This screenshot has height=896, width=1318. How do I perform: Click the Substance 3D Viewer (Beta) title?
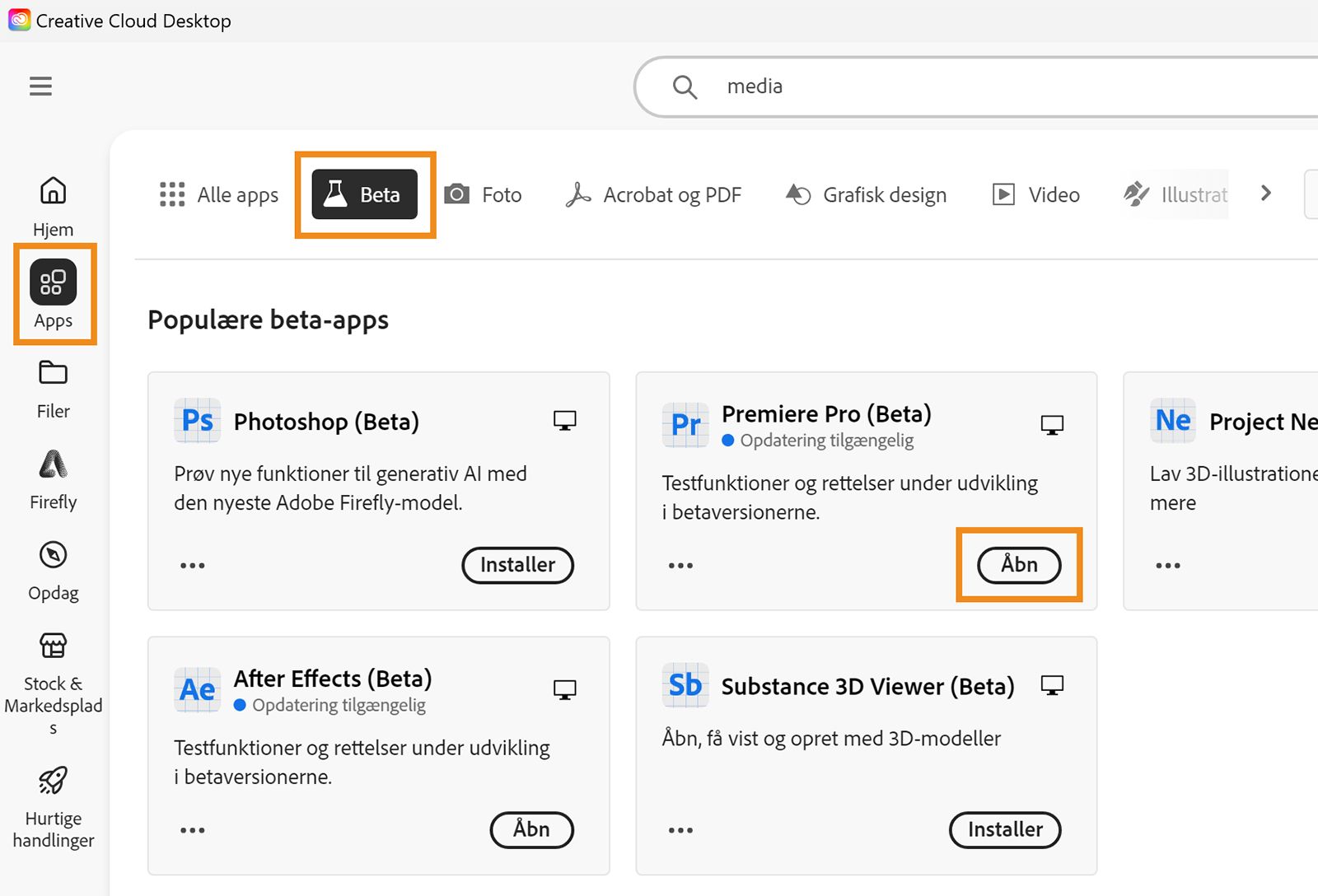(x=868, y=686)
